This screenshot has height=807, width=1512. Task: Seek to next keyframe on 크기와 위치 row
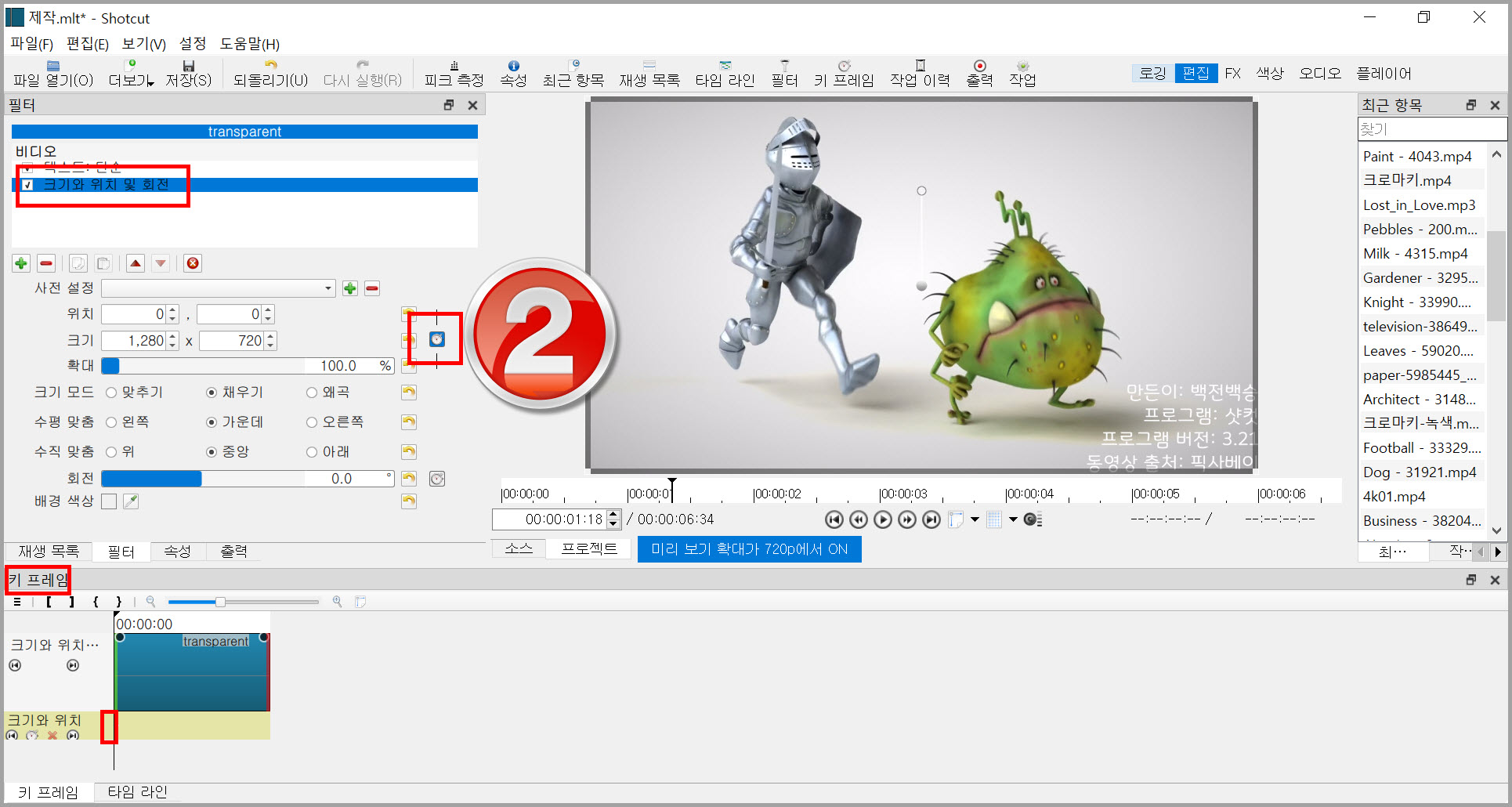73,736
